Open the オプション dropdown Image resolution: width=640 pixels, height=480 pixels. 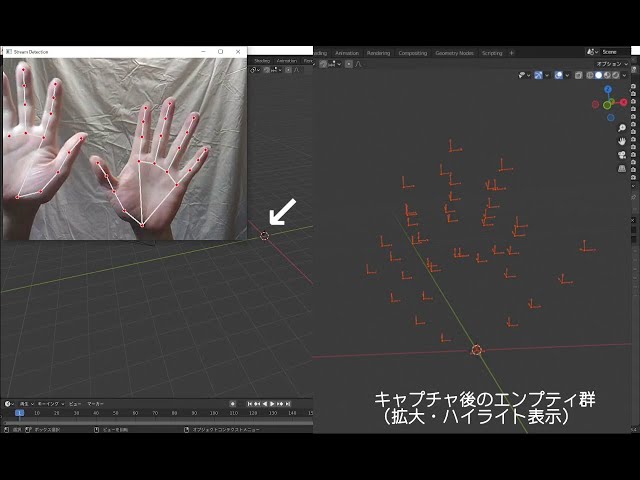(x=611, y=63)
